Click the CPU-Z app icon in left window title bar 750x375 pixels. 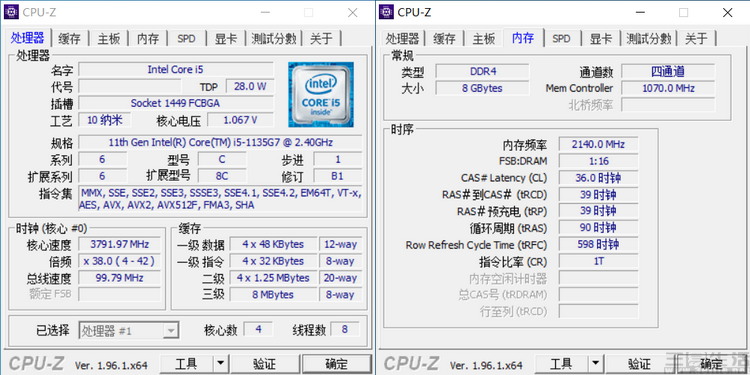point(11,12)
